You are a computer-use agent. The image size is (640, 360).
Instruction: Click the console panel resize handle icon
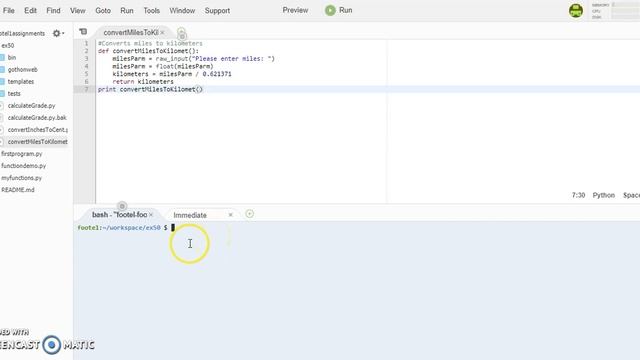(x=122, y=206)
